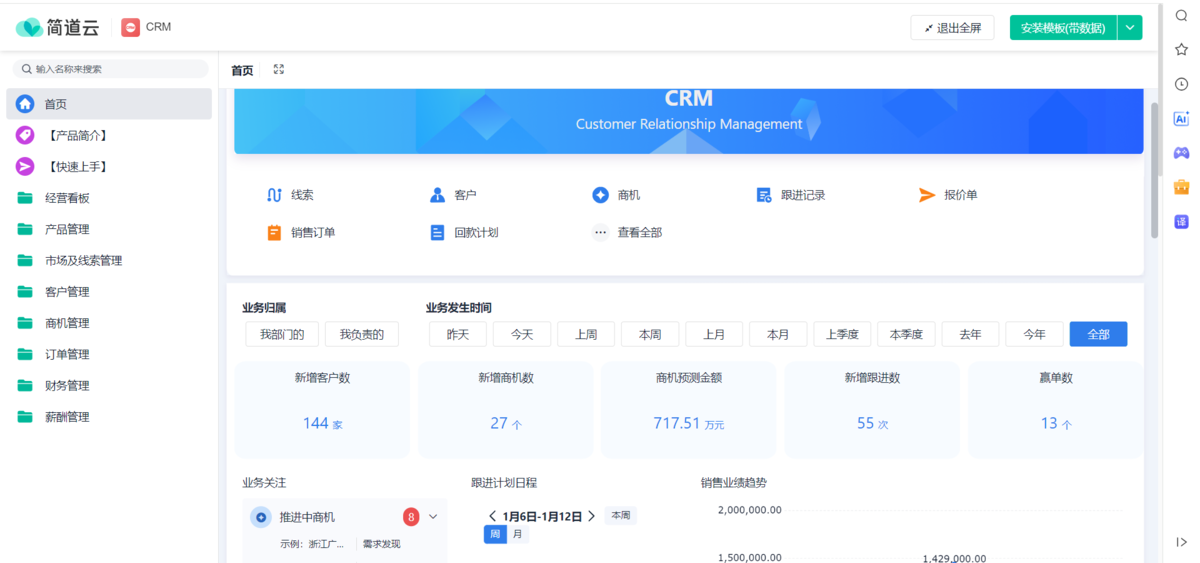Image resolution: width=1200 pixels, height=563 pixels.
Task: Switch calendar to 周 view
Action: click(x=496, y=534)
